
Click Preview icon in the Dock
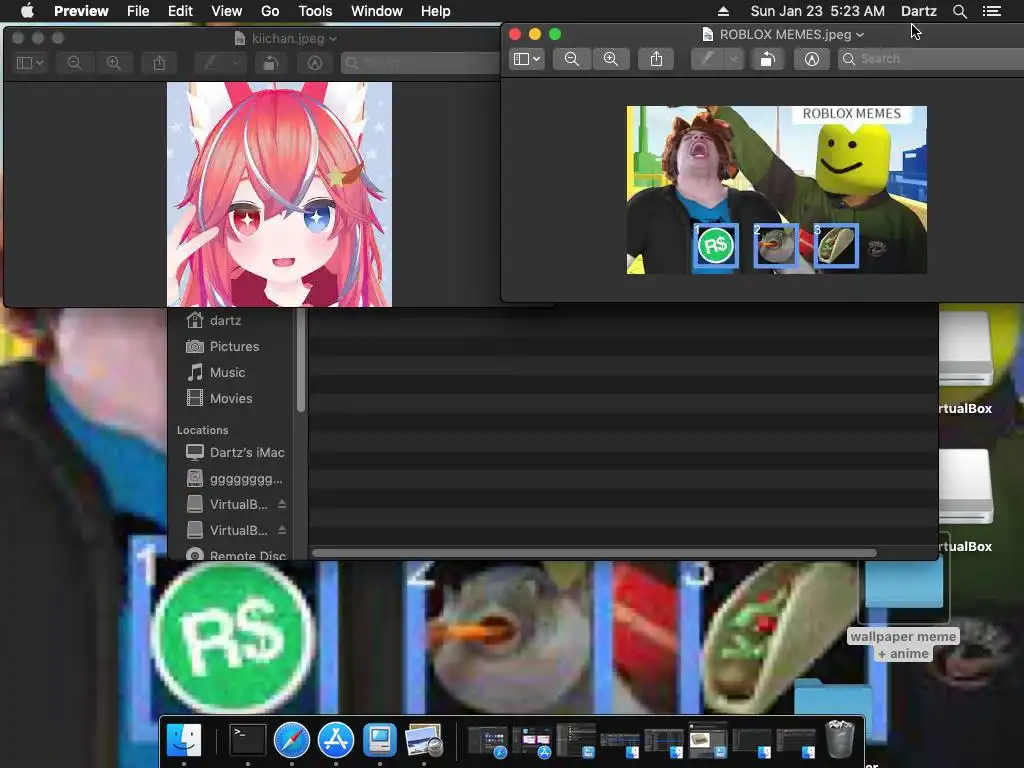424,740
